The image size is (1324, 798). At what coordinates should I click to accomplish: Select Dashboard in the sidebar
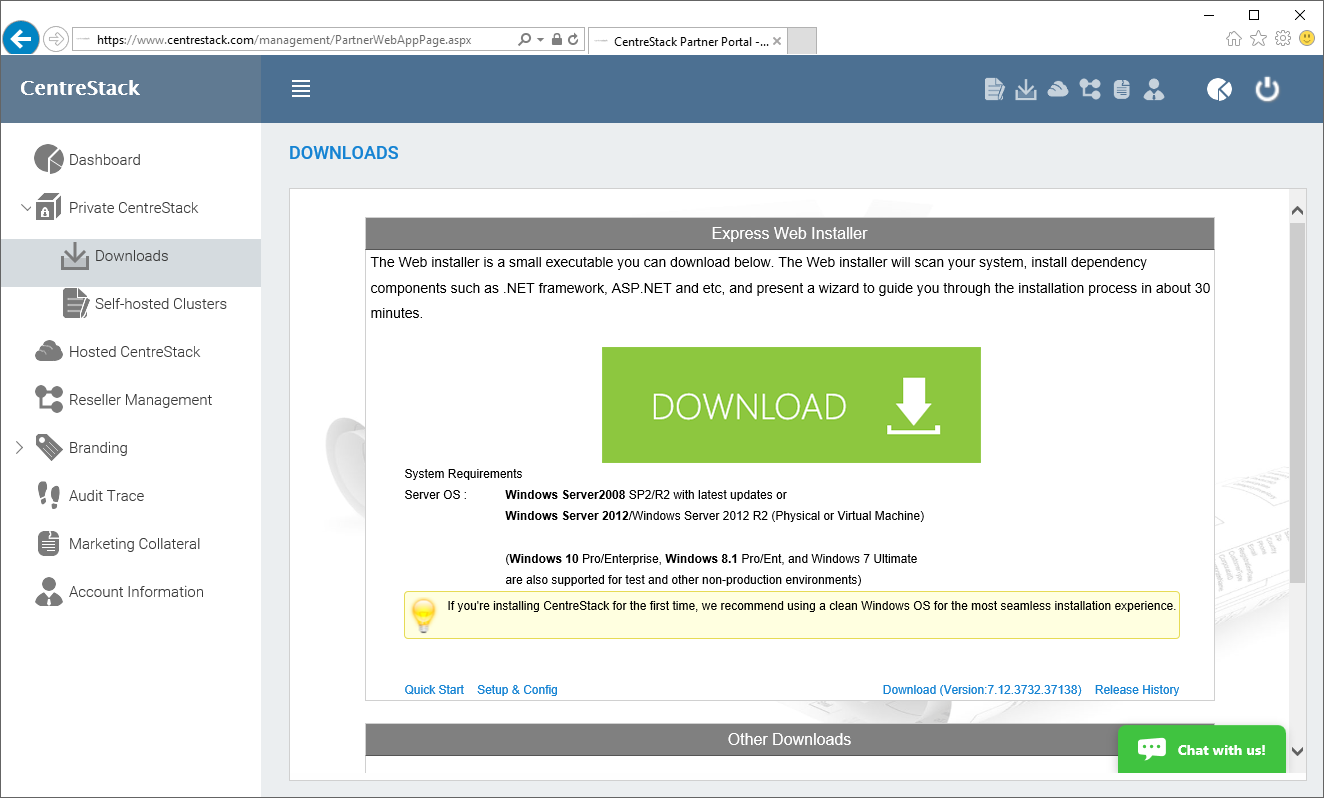coord(105,160)
